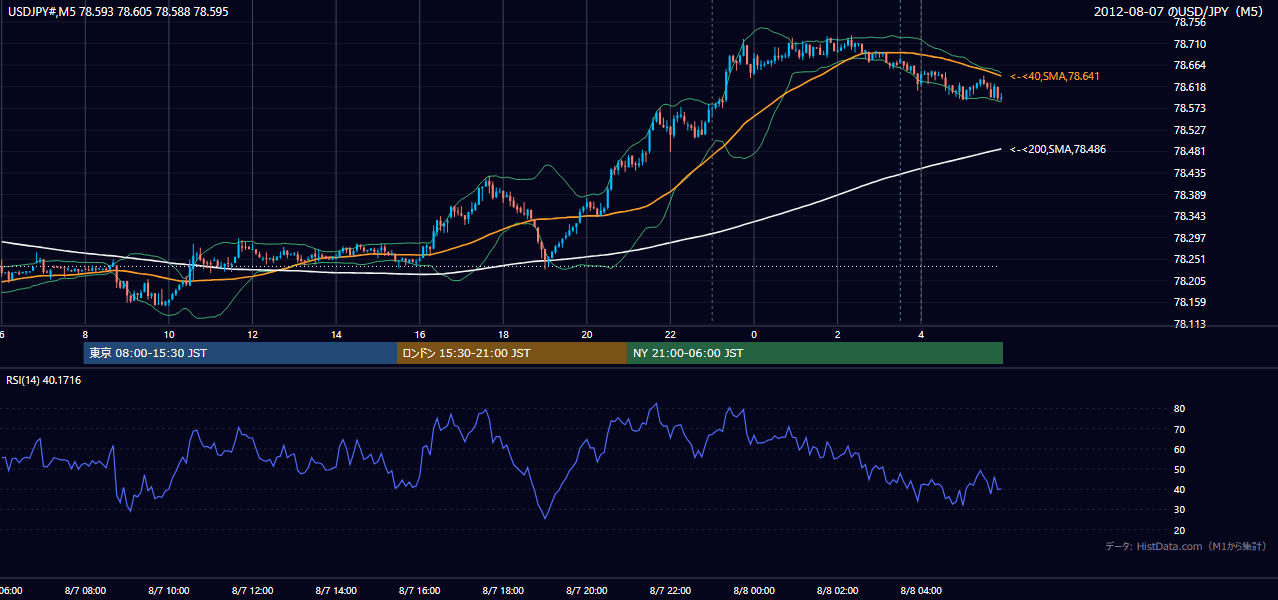Click price level 78.159 on axis

(x=1189, y=302)
